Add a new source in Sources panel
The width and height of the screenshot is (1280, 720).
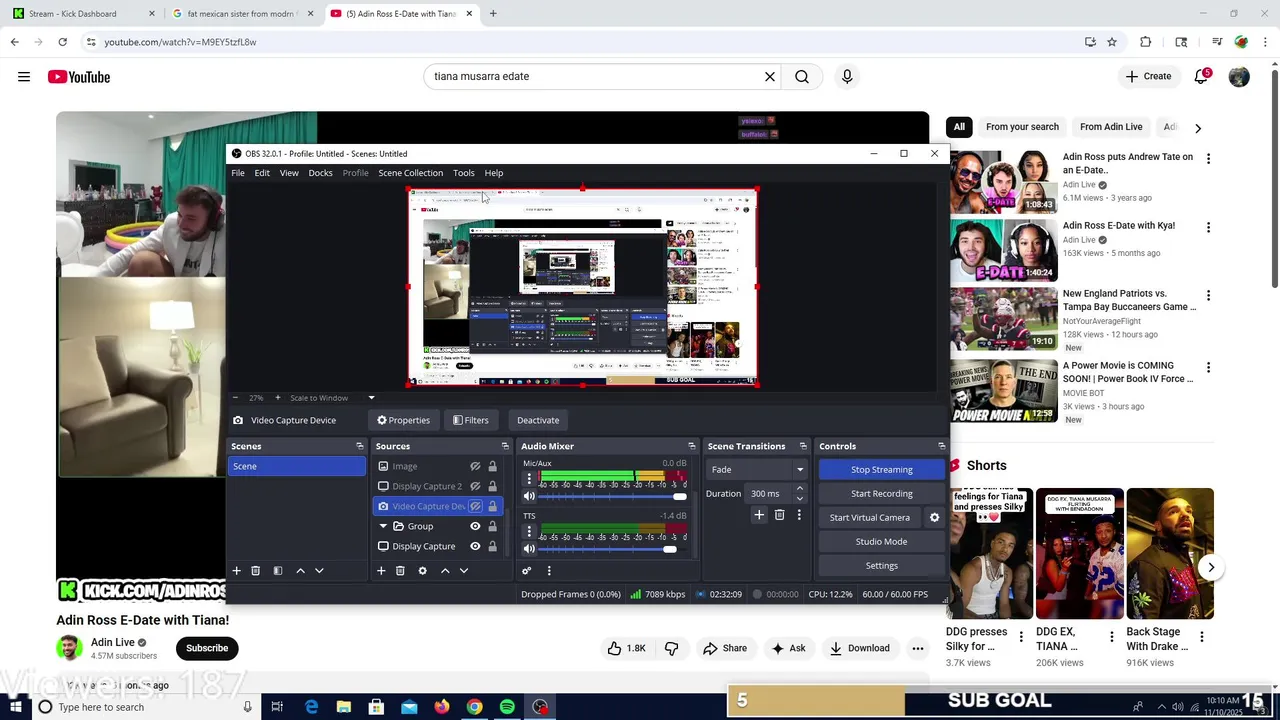click(x=381, y=570)
